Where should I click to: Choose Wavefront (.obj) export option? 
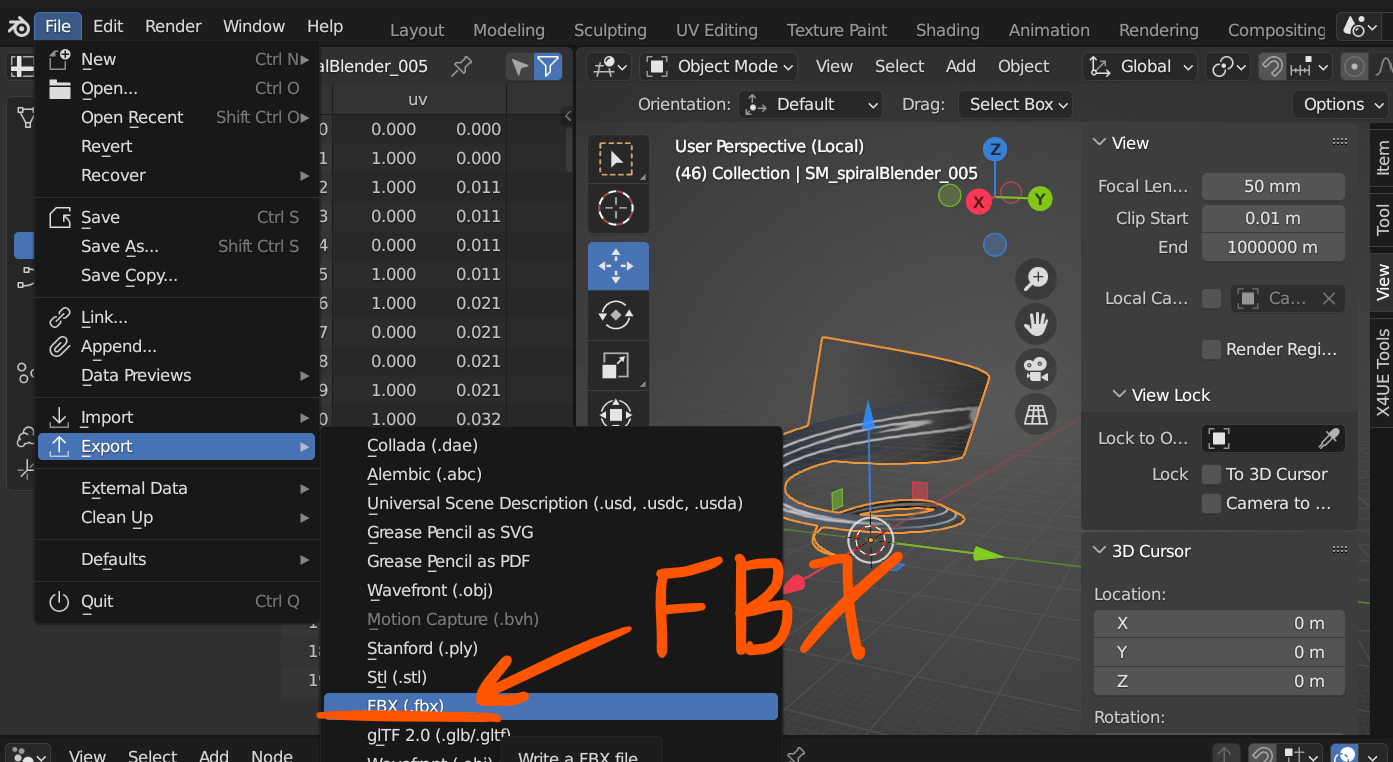(551, 590)
